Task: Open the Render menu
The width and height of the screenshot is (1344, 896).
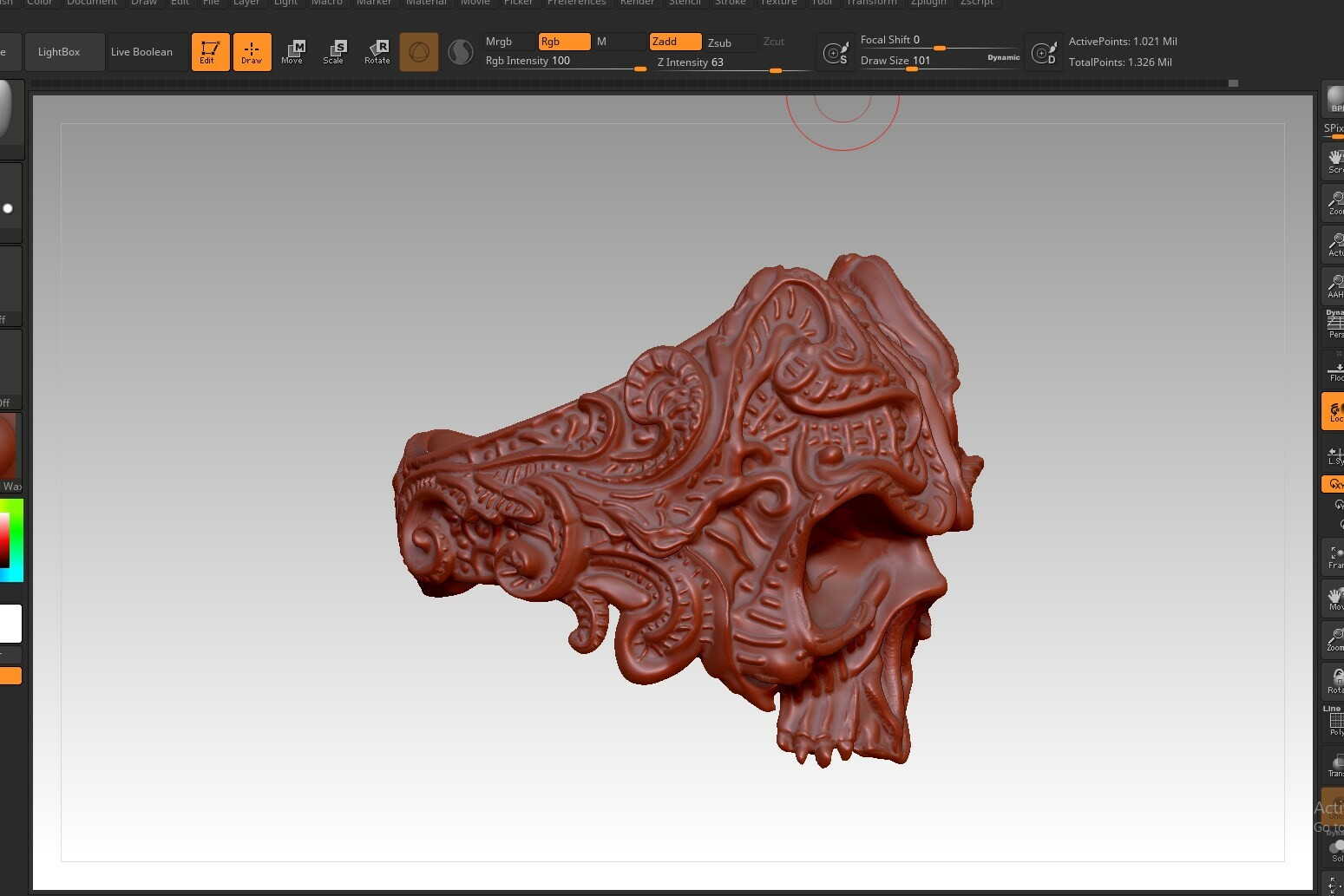Action: [638, 3]
